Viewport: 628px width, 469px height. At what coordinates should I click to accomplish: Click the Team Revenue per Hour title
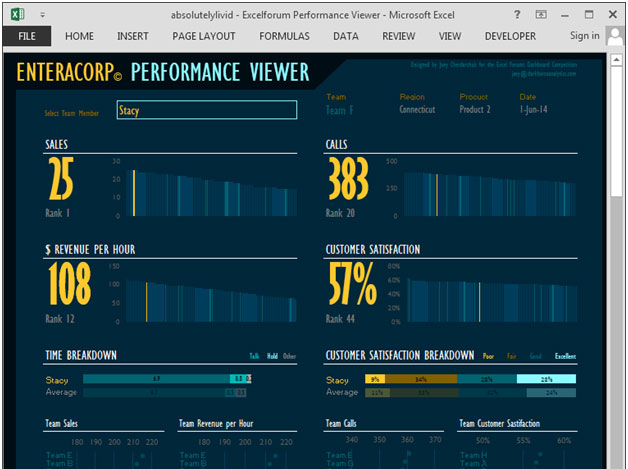tap(216, 423)
